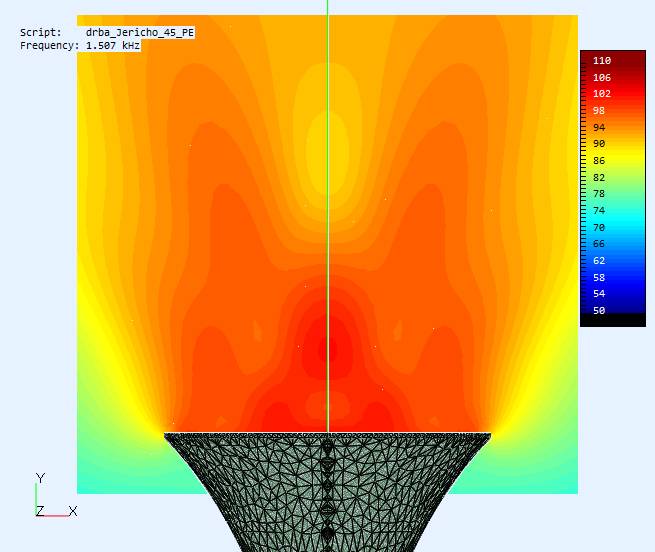Click the 82 value on the color scale
655x552 pixels.
pos(599,178)
